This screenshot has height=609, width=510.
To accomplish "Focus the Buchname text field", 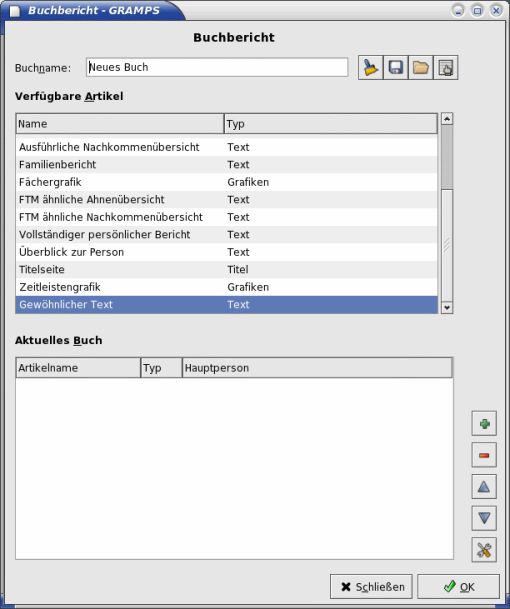I will [x=217, y=67].
